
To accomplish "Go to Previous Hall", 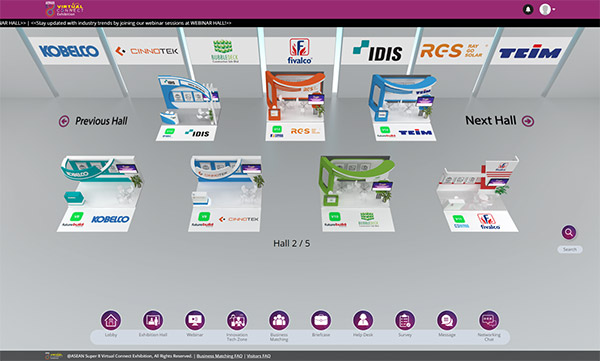I will pyautogui.click(x=93, y=121).
